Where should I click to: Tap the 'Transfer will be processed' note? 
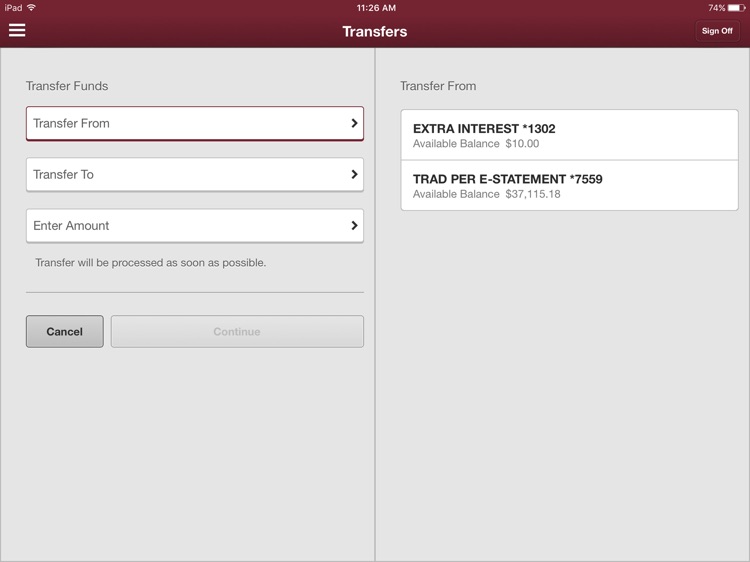(151, 263)
